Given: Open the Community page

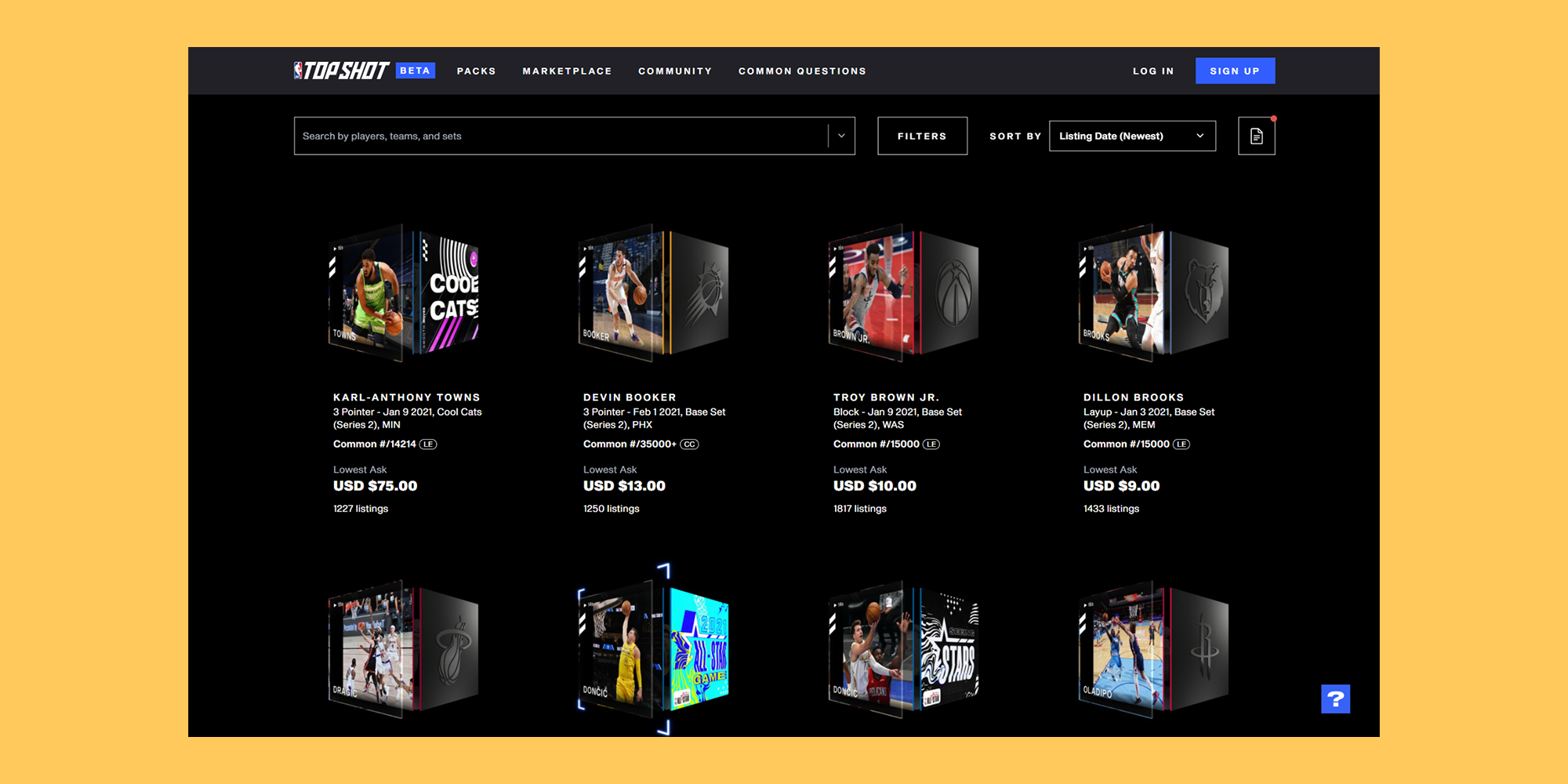Looking at the screenshot, I should pos(675,71).
